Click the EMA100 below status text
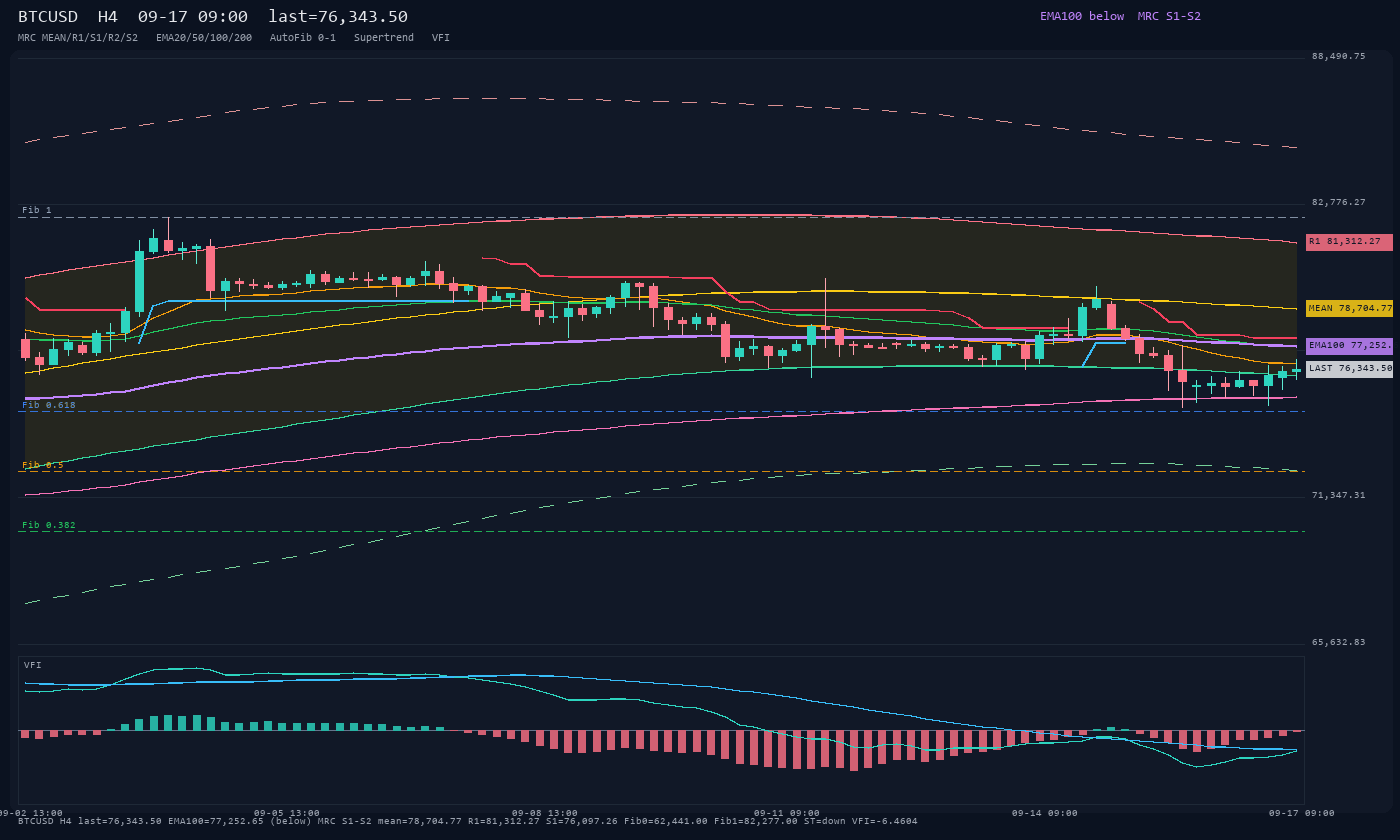The image size is (1400, 840). (x=1082, y=17)
